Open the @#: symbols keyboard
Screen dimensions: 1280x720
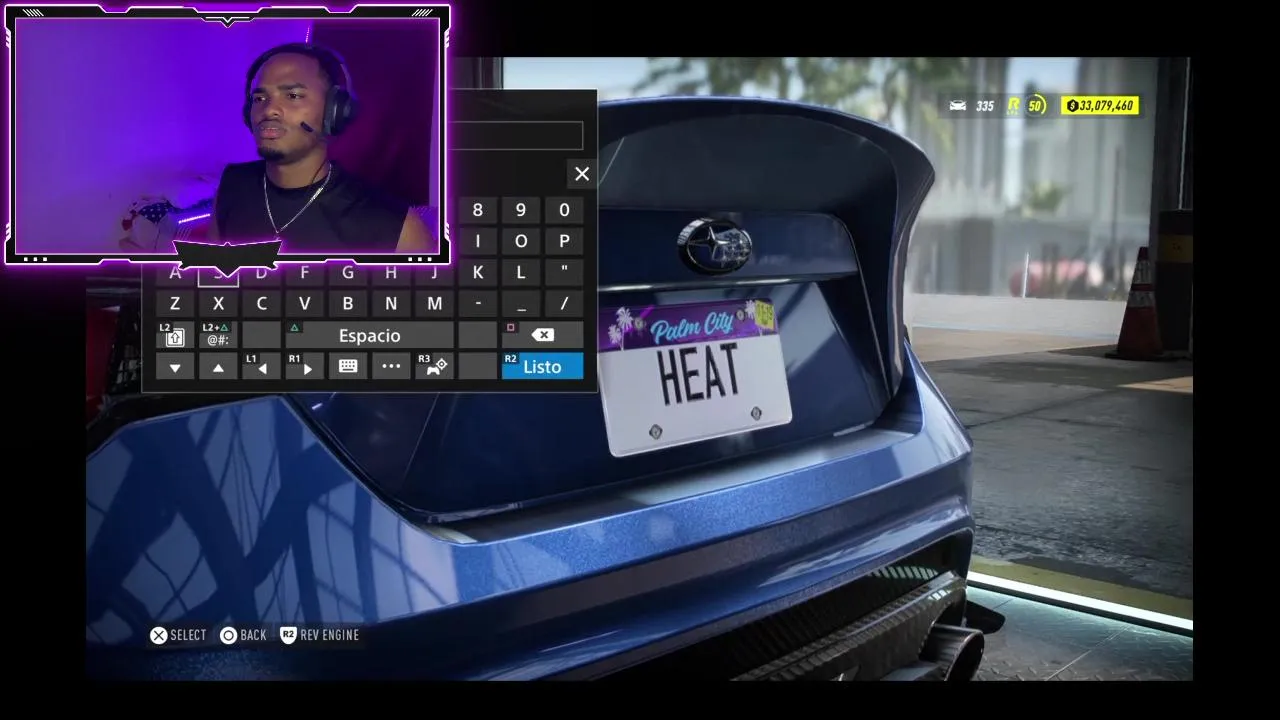click(x=218, y=335)
